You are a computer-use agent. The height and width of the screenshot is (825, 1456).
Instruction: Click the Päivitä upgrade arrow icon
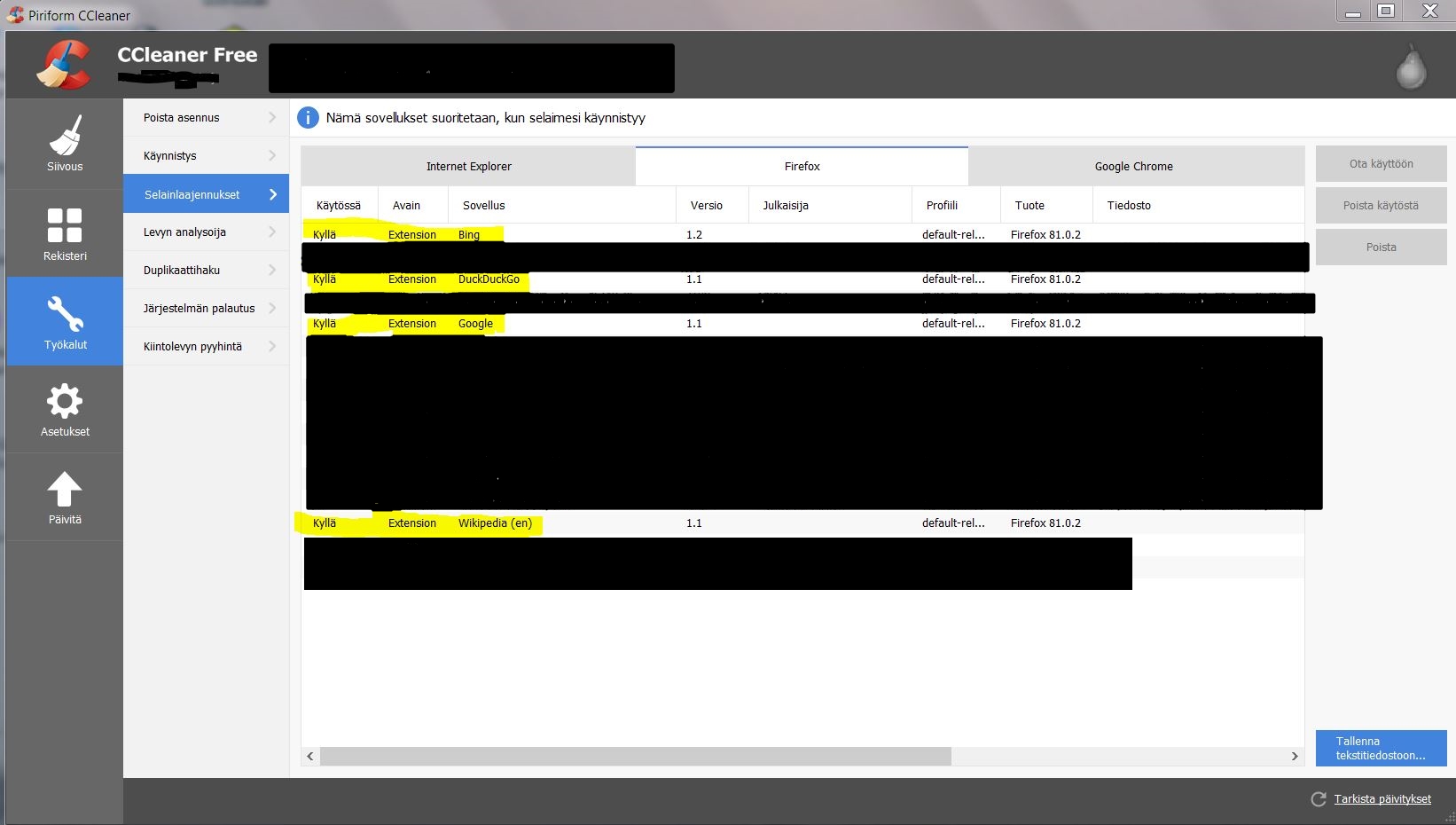pos(65,489)
